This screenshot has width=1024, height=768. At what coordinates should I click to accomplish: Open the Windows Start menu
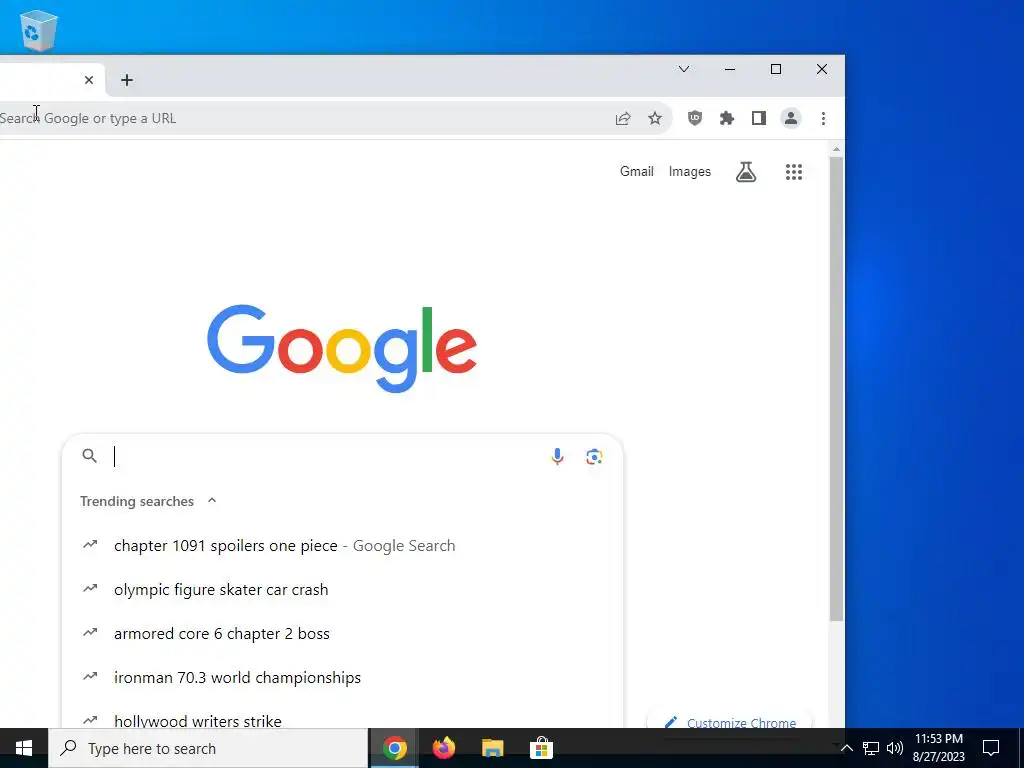[x=24, y=748]
